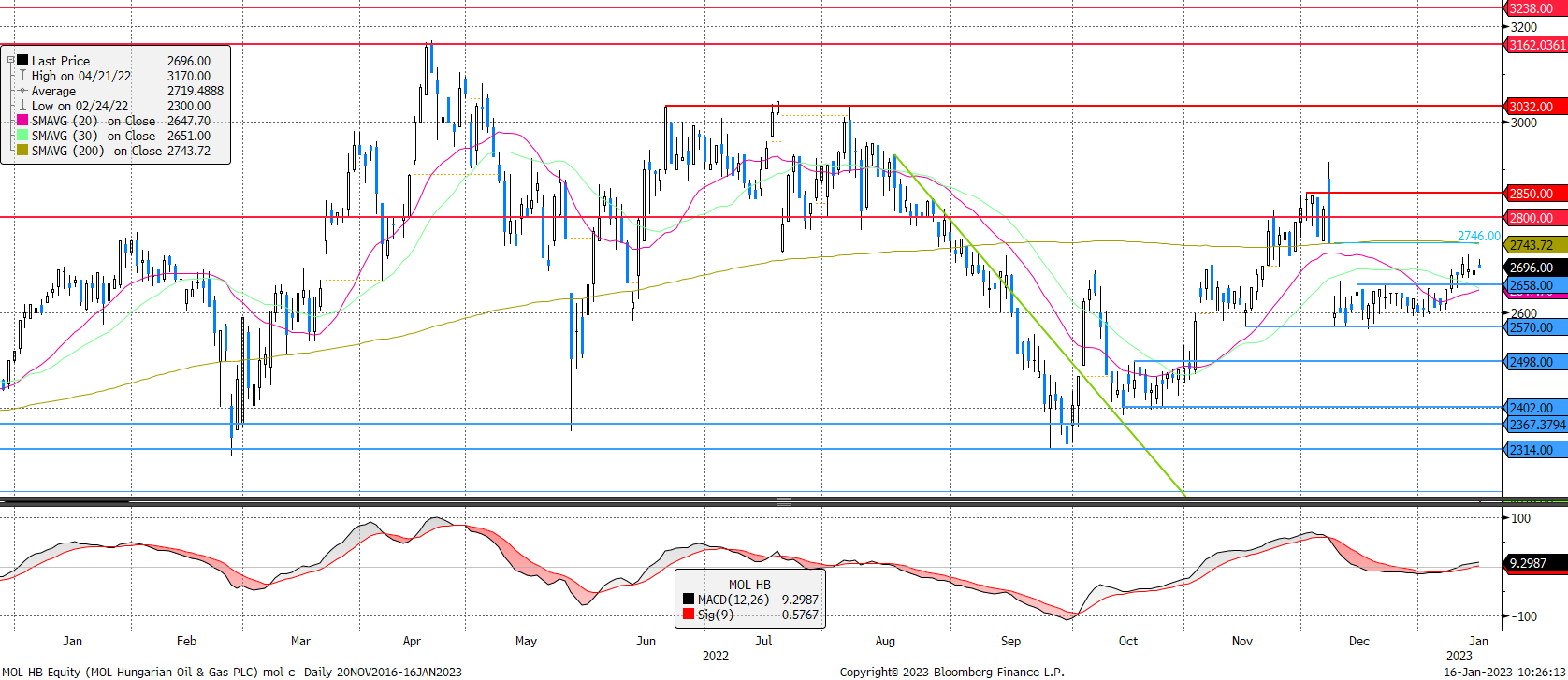Image resolution: width=1568 pixels, height=680 pixels.
Task: Click the green SMAVG (30) color swatch
Action: pyautogui.click(x=22, y=136)
